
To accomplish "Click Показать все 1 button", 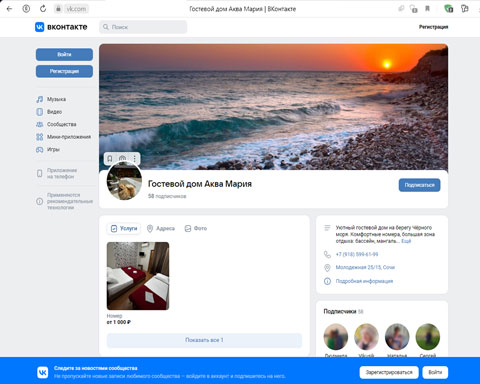I will [204, 340].
